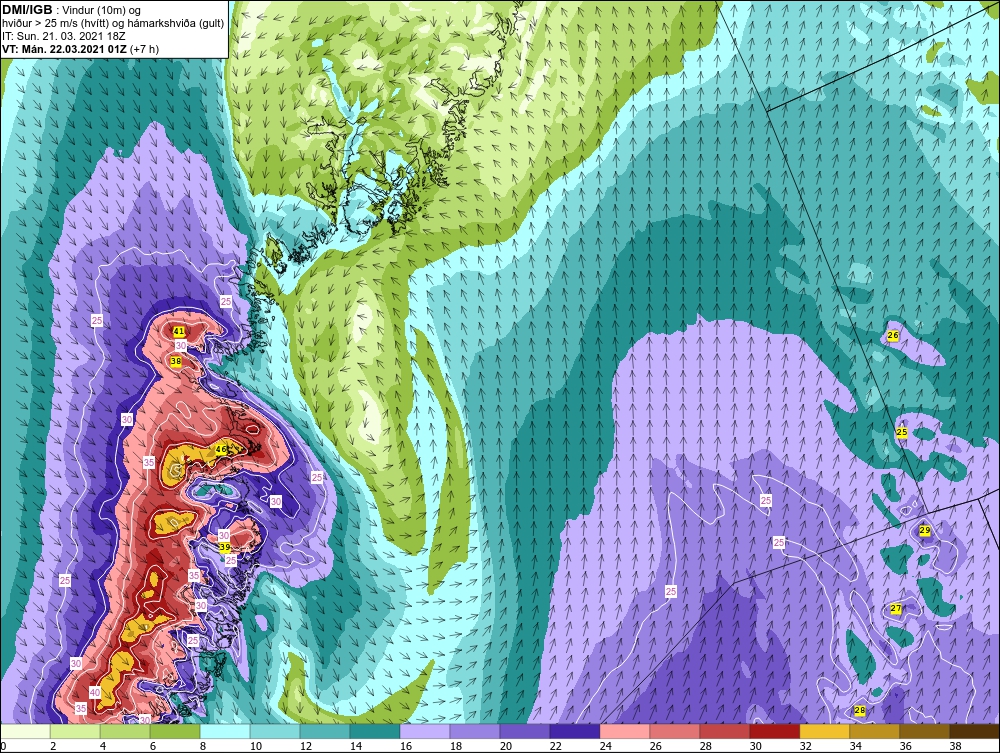Image resolution: width=1000 pixels, height=753 pixels.
Task: Click the white contour label 40
Action: 94,692
